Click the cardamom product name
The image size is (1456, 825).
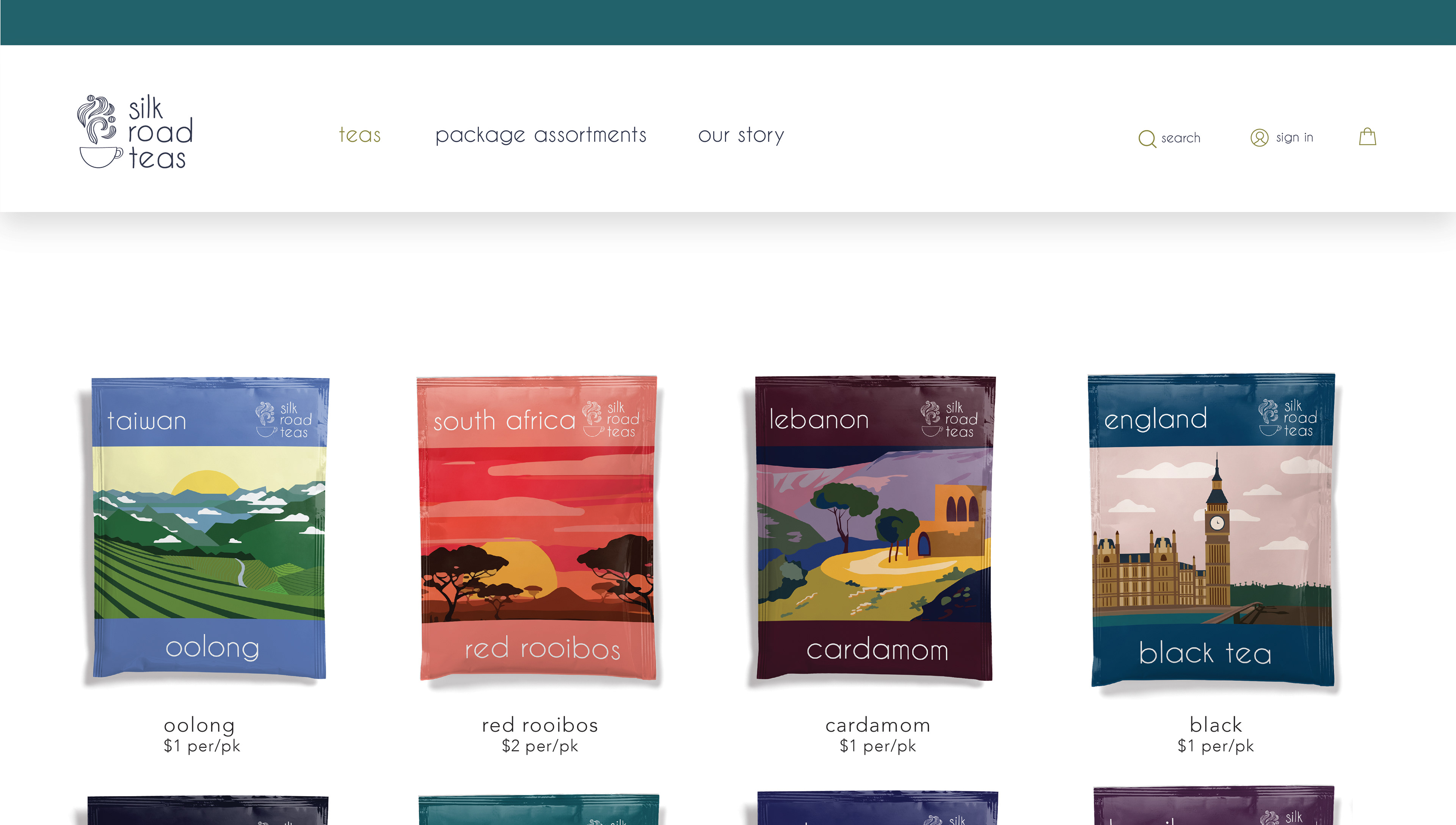pyautogui.click(x=877, y=725)
